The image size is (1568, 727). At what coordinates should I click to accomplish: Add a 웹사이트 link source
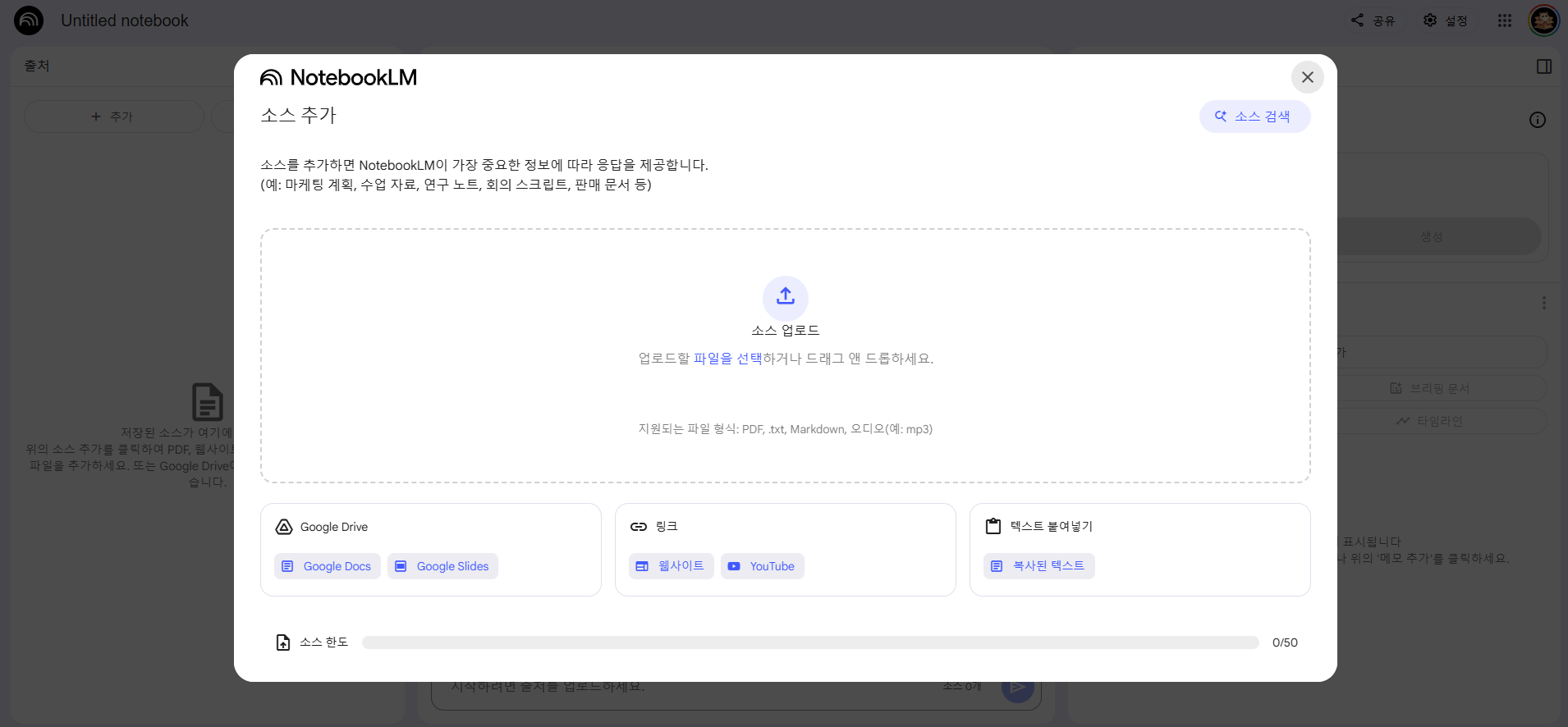click(x=672, y=566)
